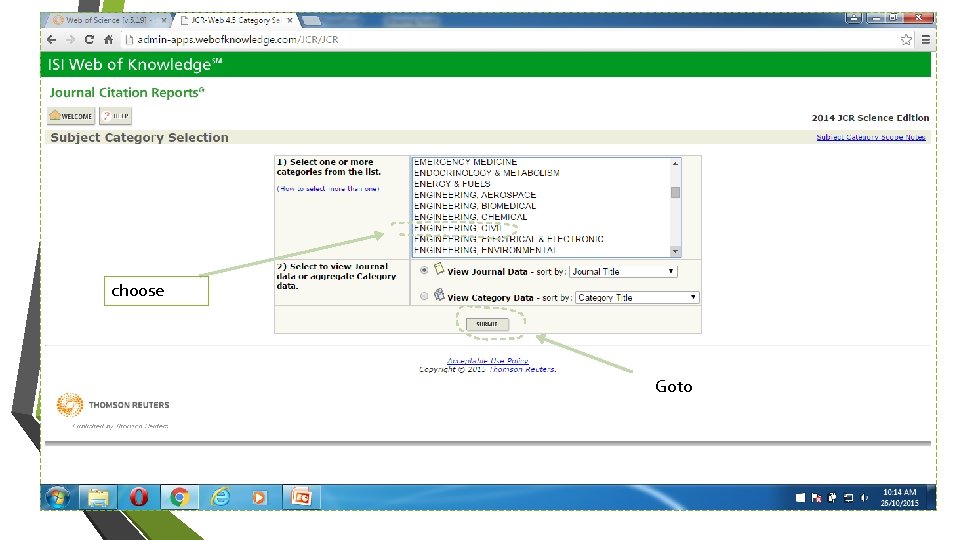Select ENDOCRINOLOGY & METABOLISM category
The height and width of the screenshot is (540, 960).
click(x=486, y=173)
